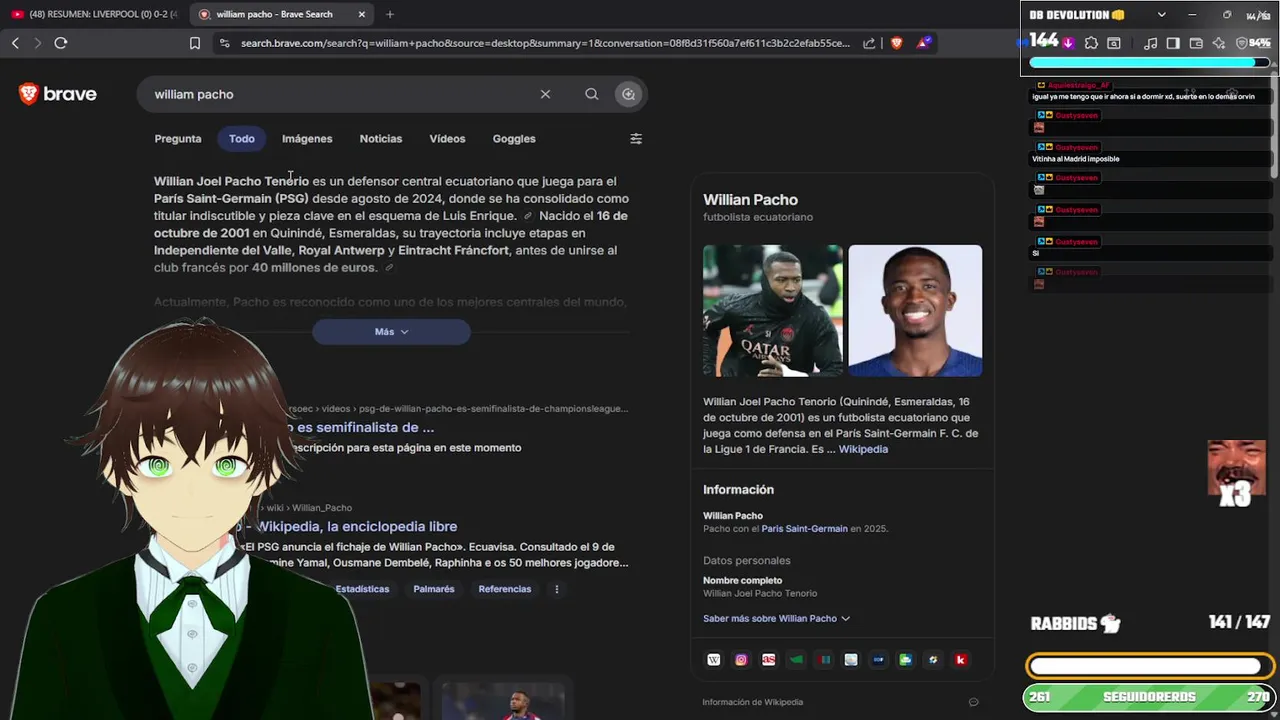
Task: Open the smiling Pacho portrait thumbnail
Action: 915,311
